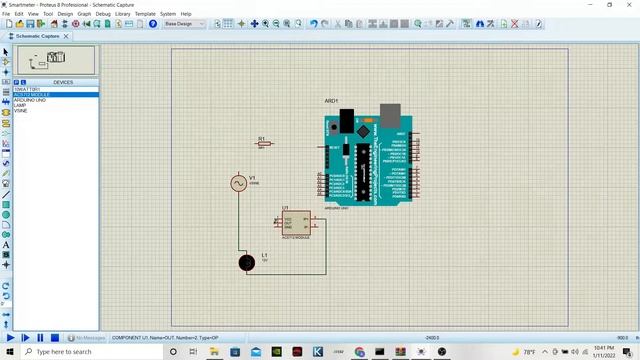Flip component horizontally with X-mirror
Screen dimensions: 640x360
pos(6,315)
